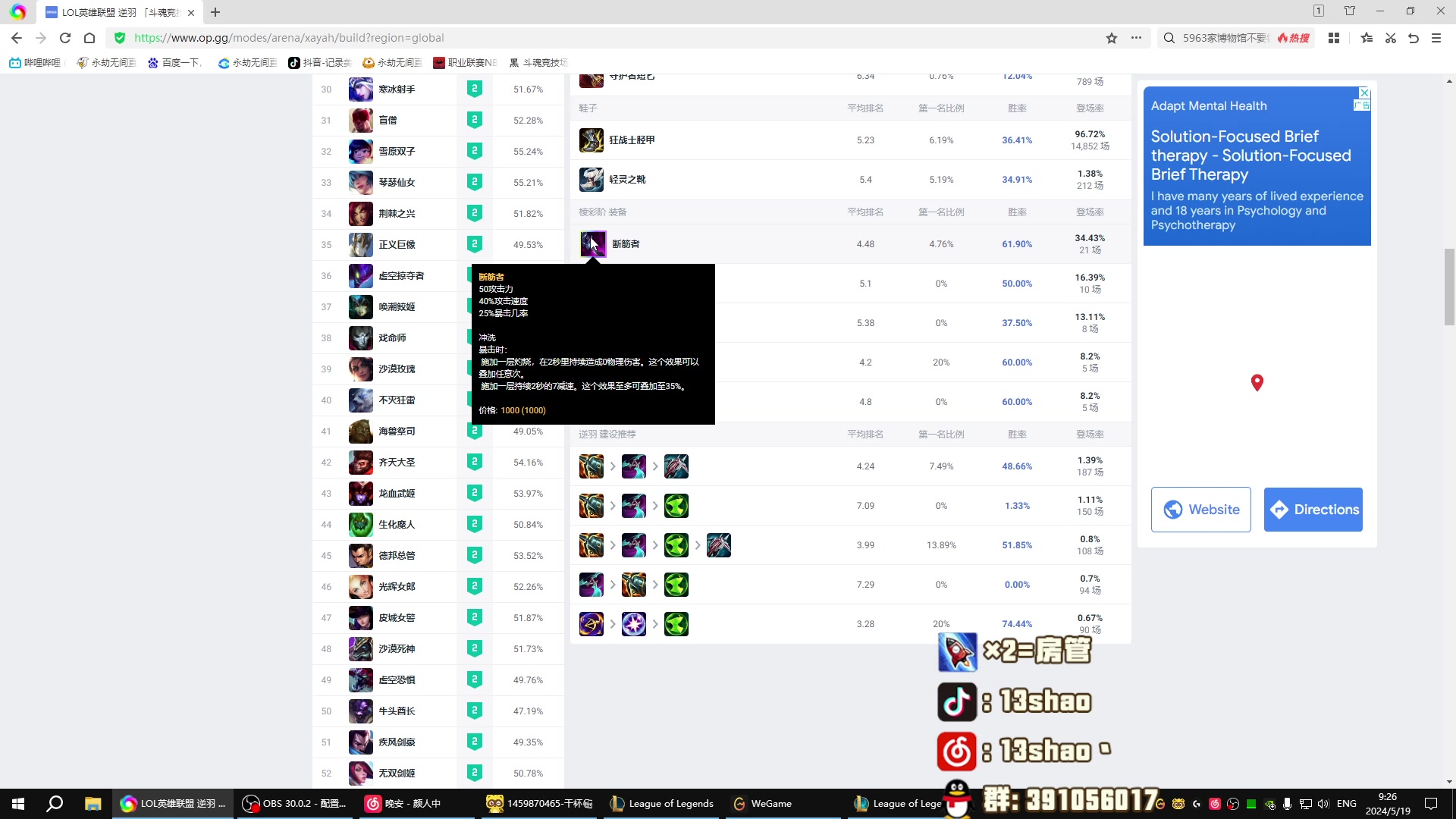The image size is (1456, 819).
Task: Open the 百度一下 bookmark
Action: point(174,63)
